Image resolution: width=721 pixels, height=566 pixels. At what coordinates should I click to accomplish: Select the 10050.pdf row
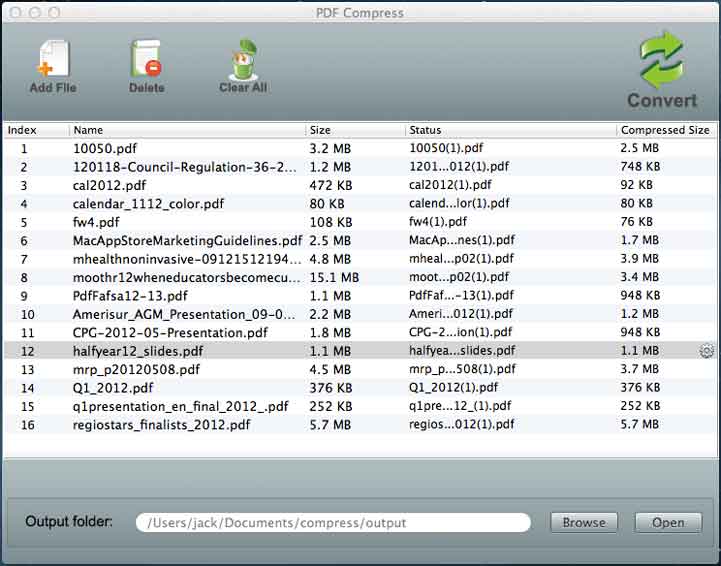coord(360,149)
